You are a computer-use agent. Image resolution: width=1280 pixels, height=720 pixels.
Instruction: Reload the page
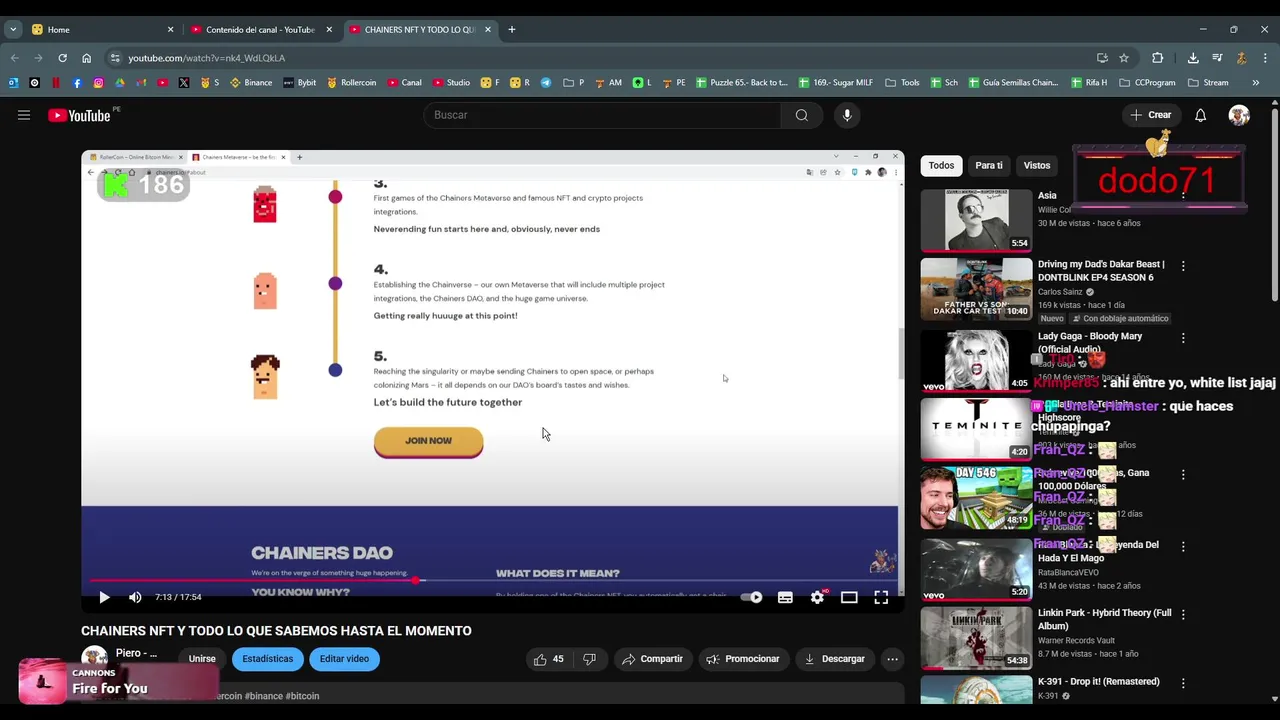pos(62,58)
